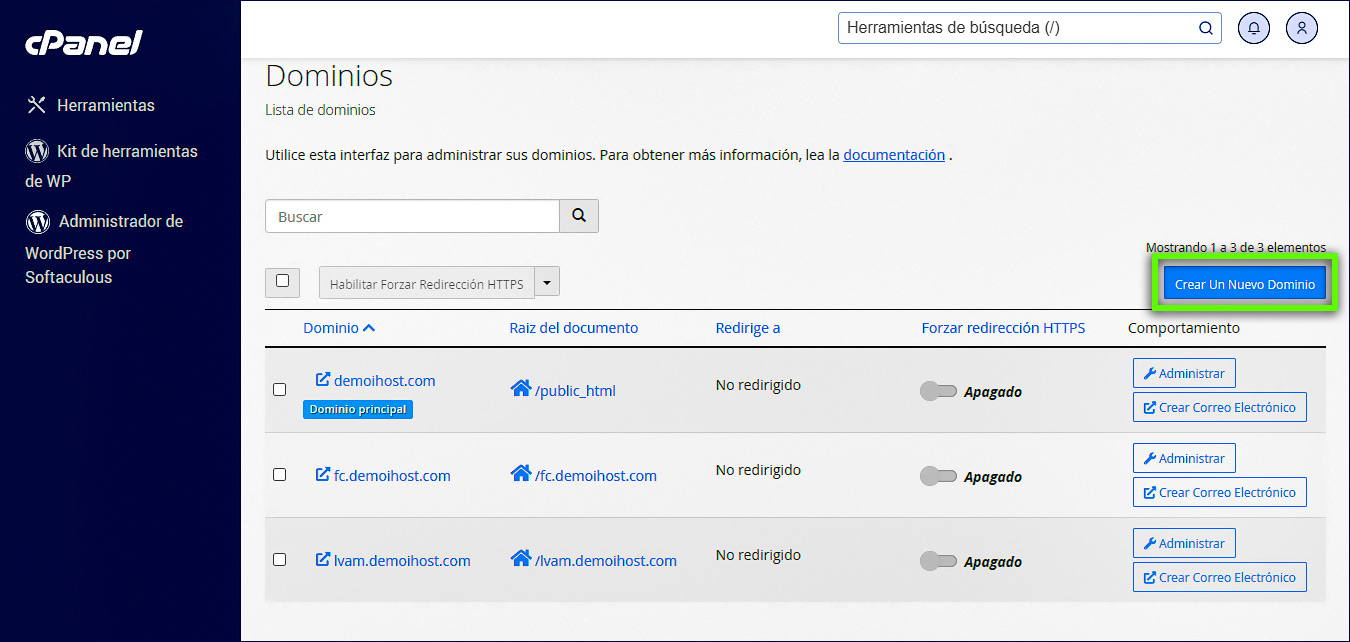Open the documentación link
This screenshot has height=642, width=1350.
click(893, 154)
